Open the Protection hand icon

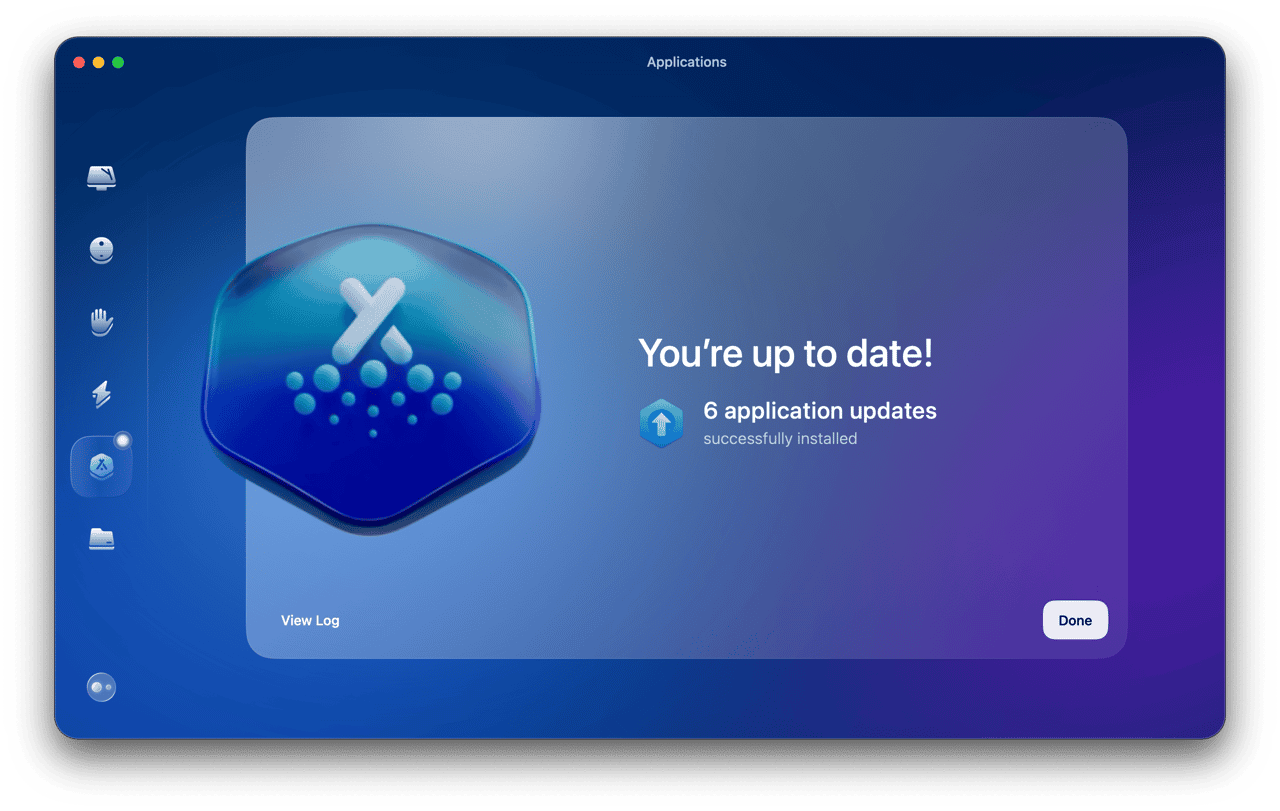tap(101, 322)
